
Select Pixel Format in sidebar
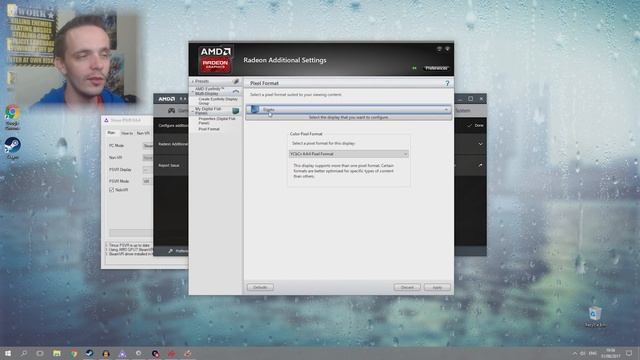coord(209,129)
